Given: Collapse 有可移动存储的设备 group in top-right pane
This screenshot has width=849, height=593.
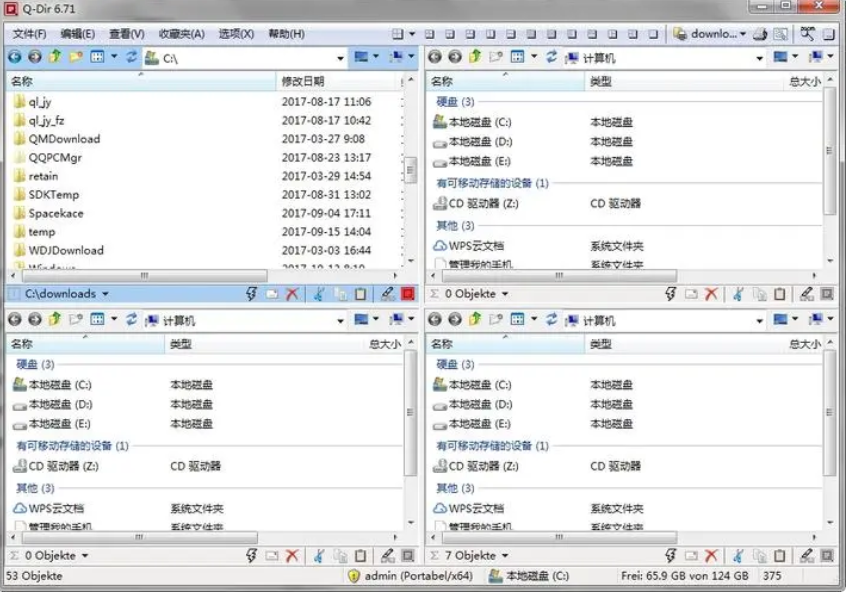Looking at the screenshot, I should click(492, 184).
